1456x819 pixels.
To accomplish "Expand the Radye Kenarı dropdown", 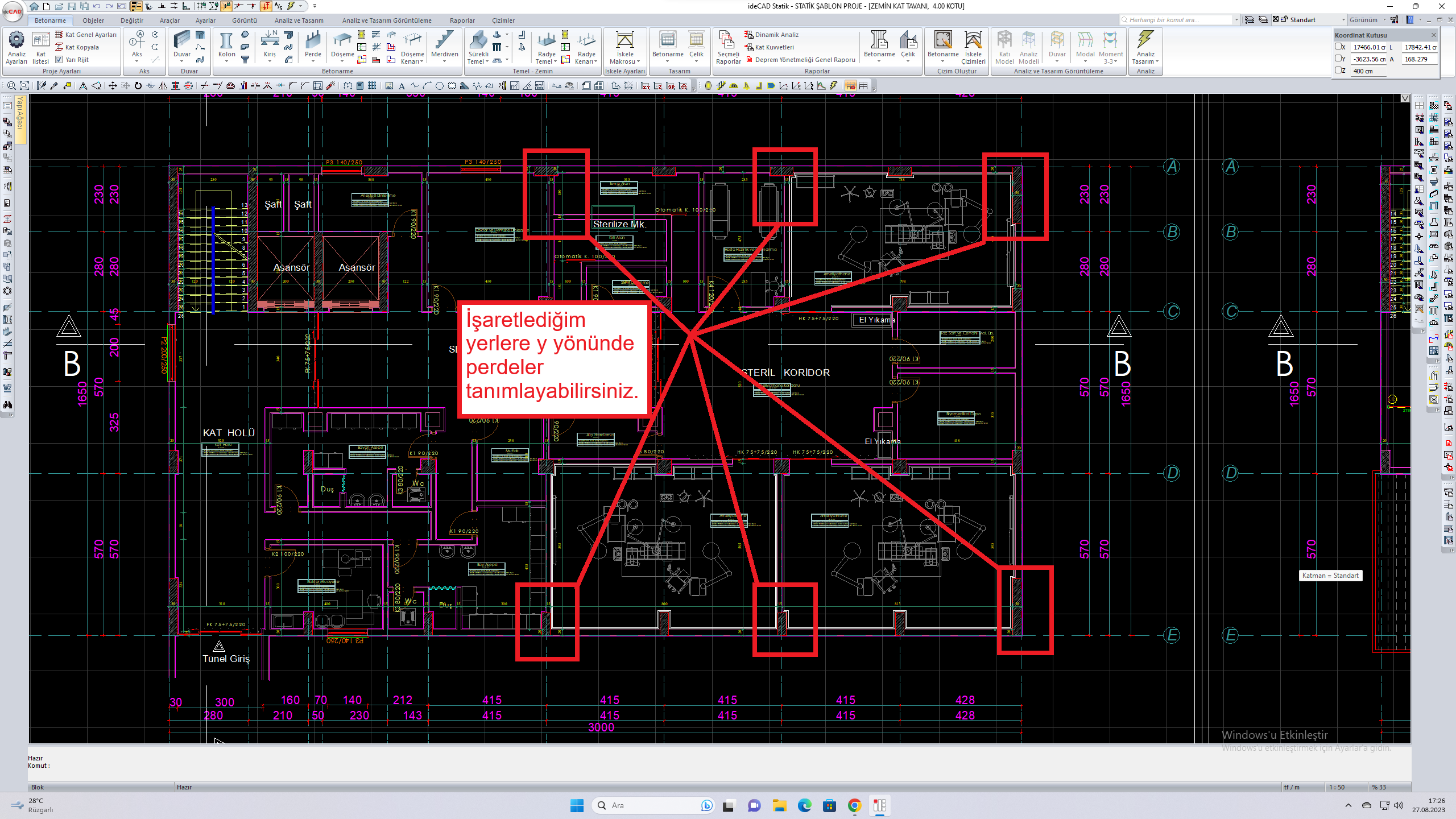I will (595, 61).
